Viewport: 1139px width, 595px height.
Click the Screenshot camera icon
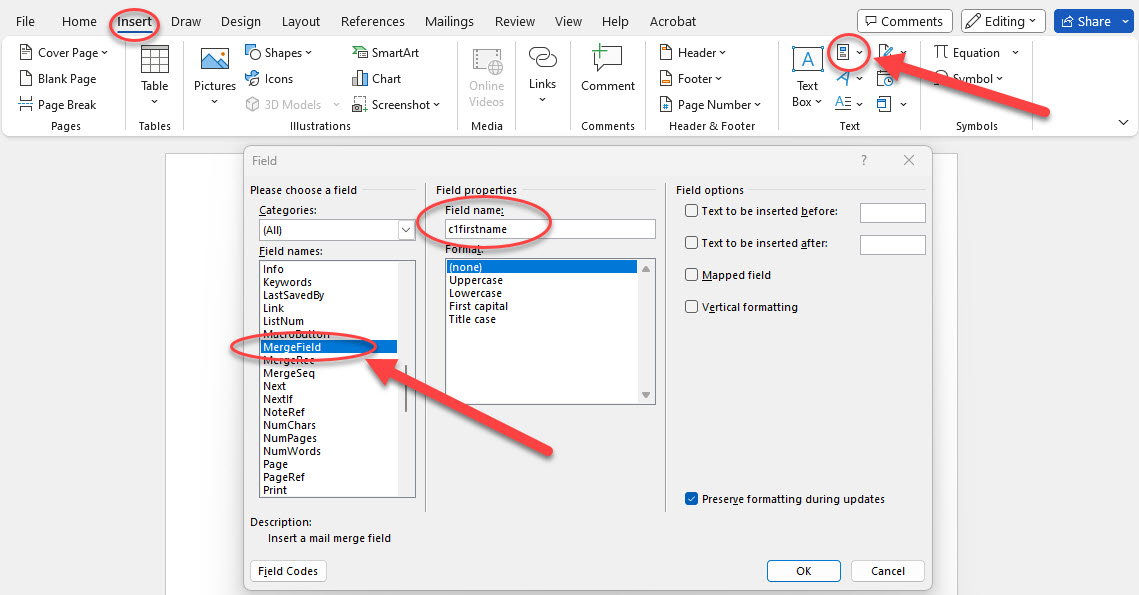click(359, 105)
